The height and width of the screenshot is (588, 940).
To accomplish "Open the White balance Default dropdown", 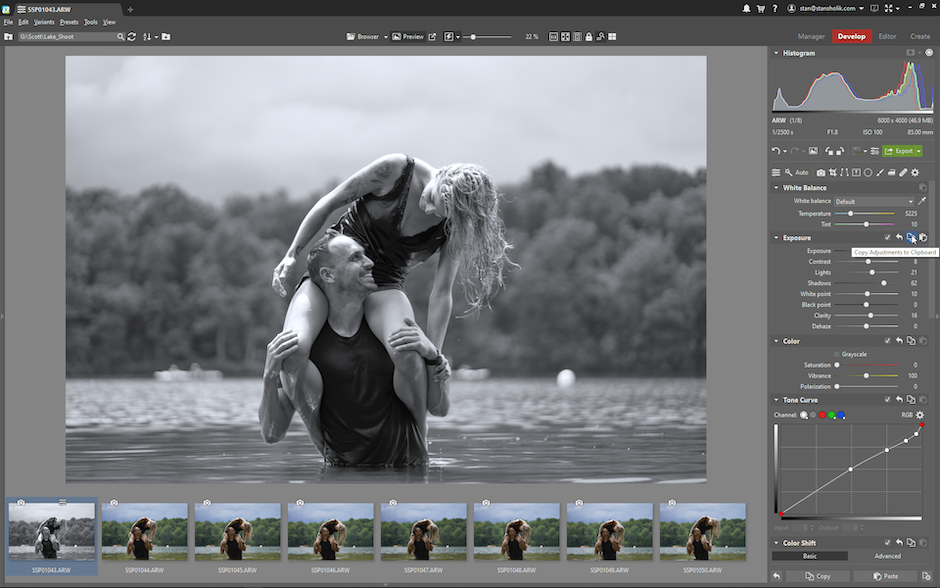I will (x=874, y=201).
